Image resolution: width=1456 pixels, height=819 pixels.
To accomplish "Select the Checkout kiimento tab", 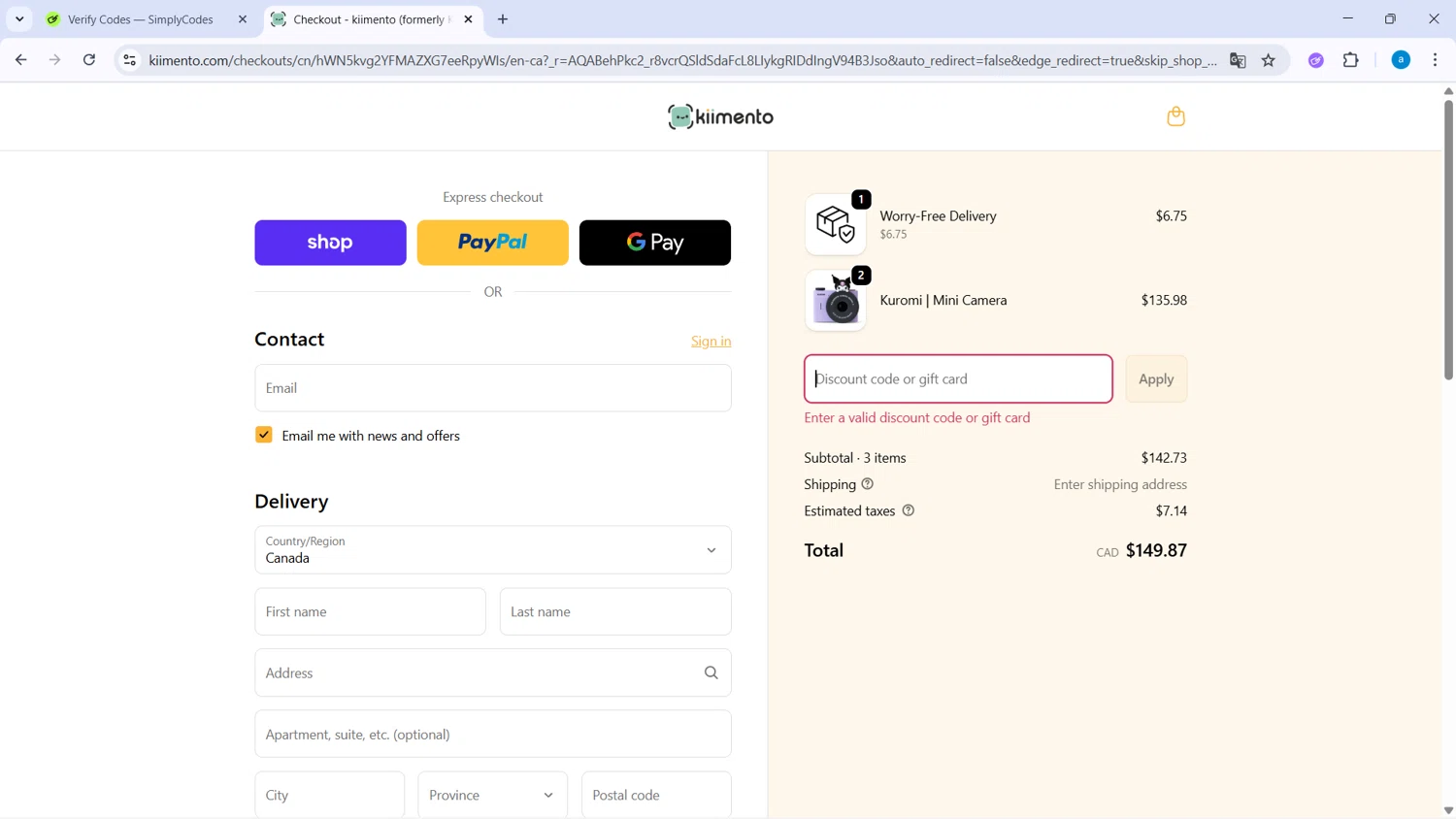I will tap(373, 19).
